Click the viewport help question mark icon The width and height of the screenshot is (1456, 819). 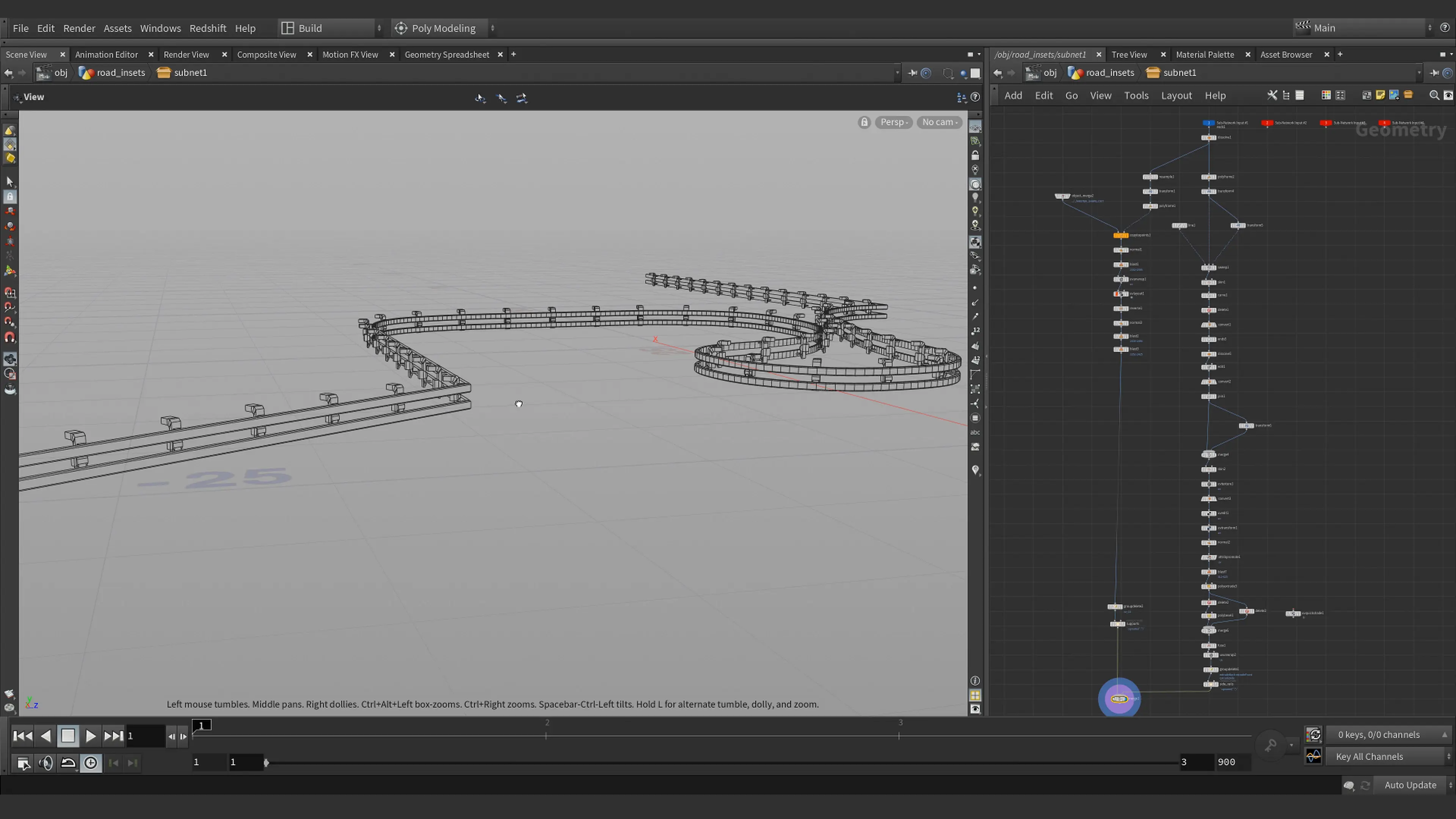[975, 97]
